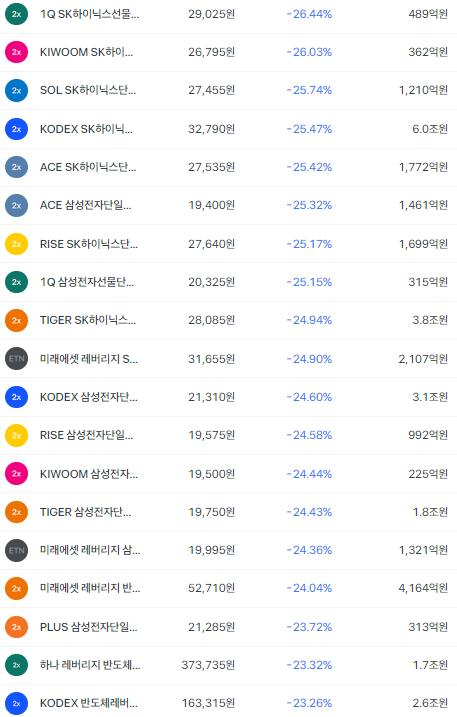
Task: Click the 2x icon for 하나 레버리지 반도체
Action: click(x=16, y=665)
